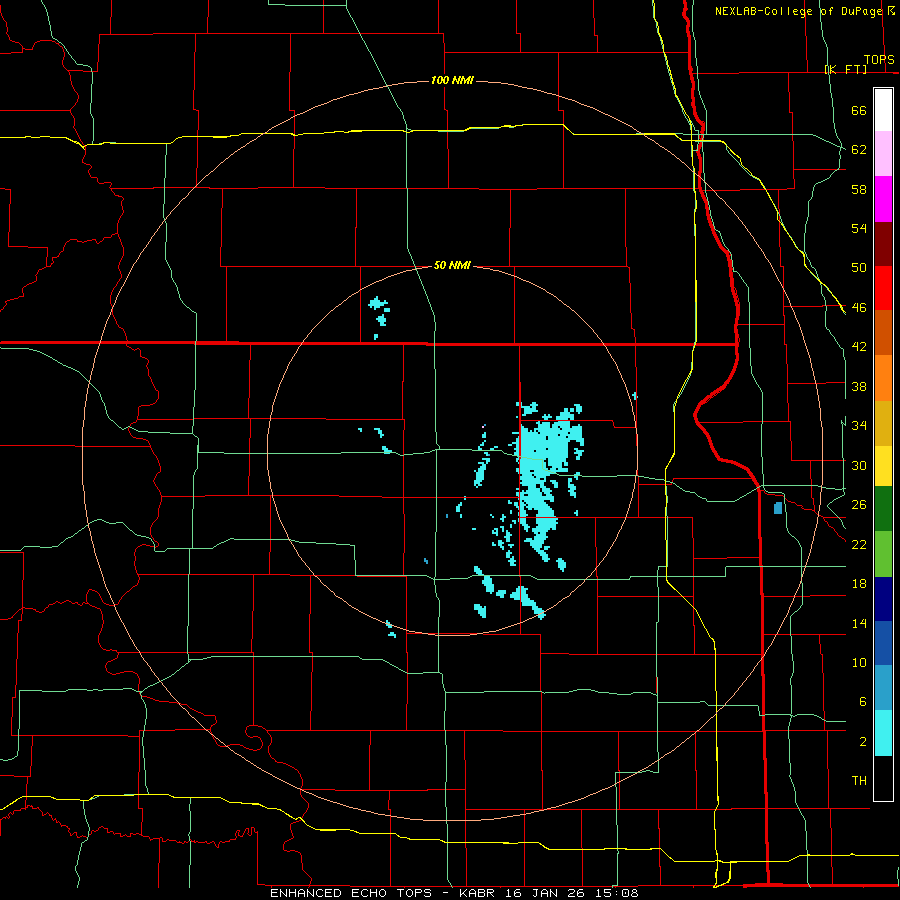Click the 66 legend value
The image size is (900, 900).
pyautogui.click(x=859, y=110)
